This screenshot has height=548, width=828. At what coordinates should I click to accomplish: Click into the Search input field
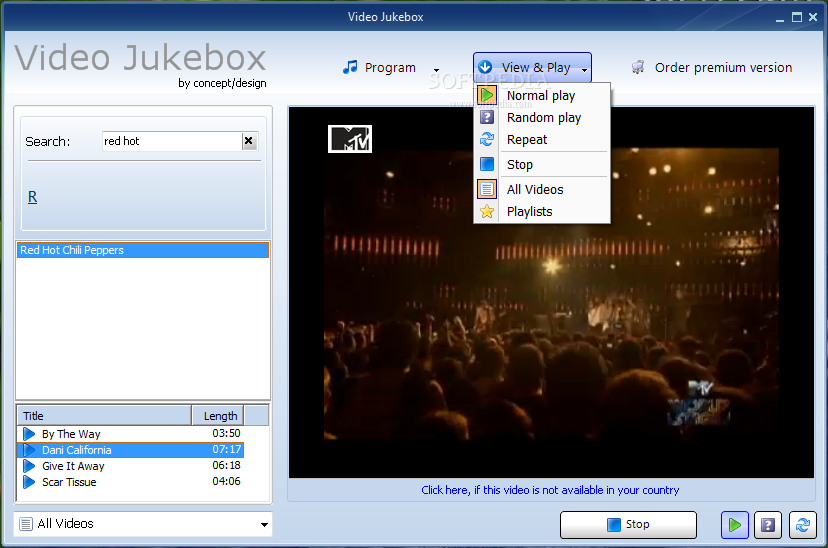pyautogui.click(x=172, y=141)
